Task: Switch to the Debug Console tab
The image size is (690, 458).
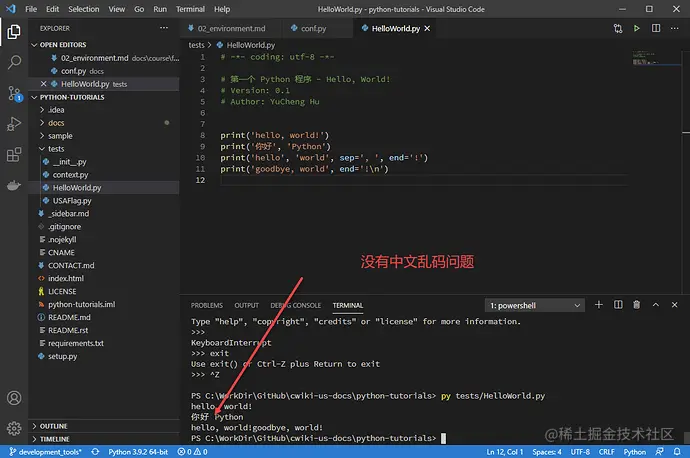Action: (x=296, y=305)
